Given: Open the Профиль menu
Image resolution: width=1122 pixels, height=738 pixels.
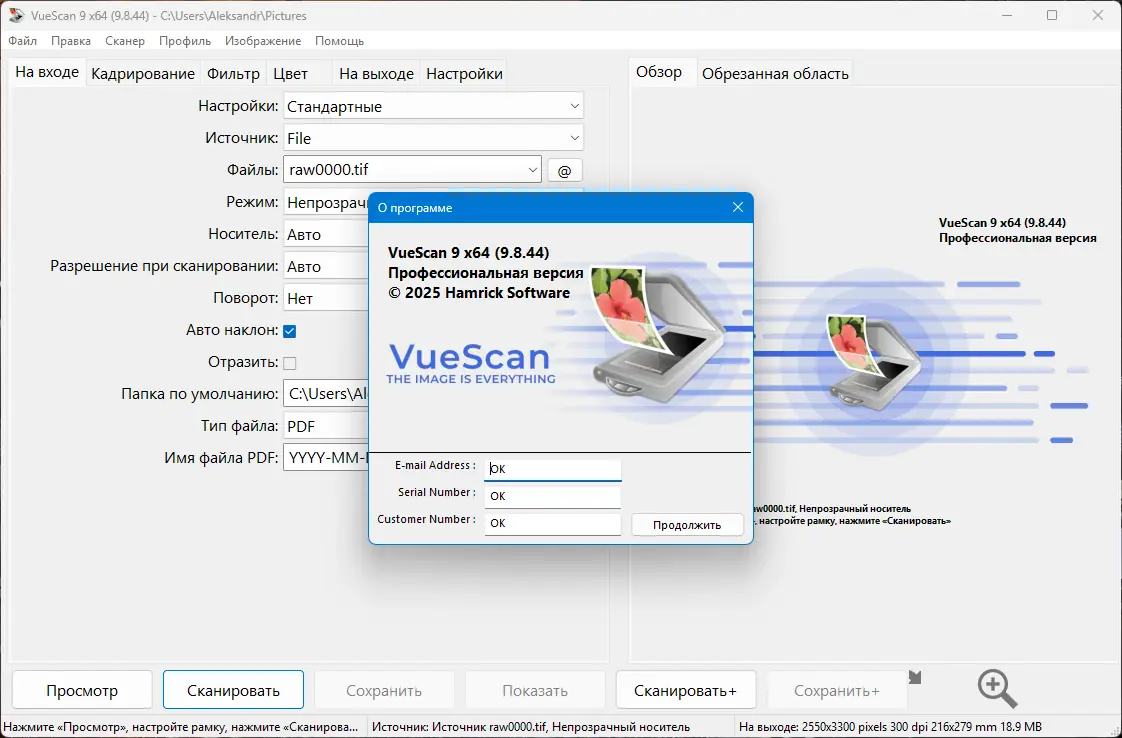Looking at the screenshot, I should [185, 41].
